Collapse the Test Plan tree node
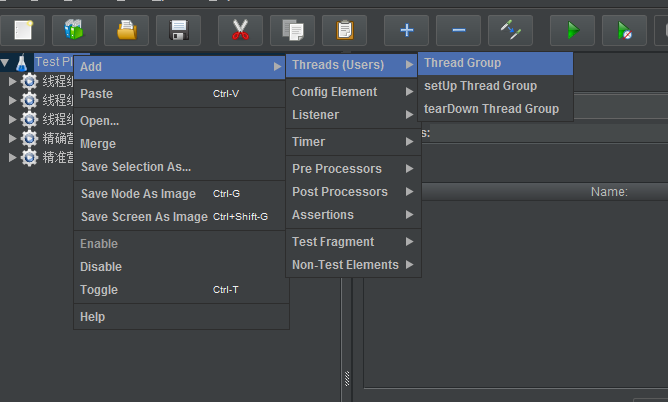668x402 pixels. [5, 63]
